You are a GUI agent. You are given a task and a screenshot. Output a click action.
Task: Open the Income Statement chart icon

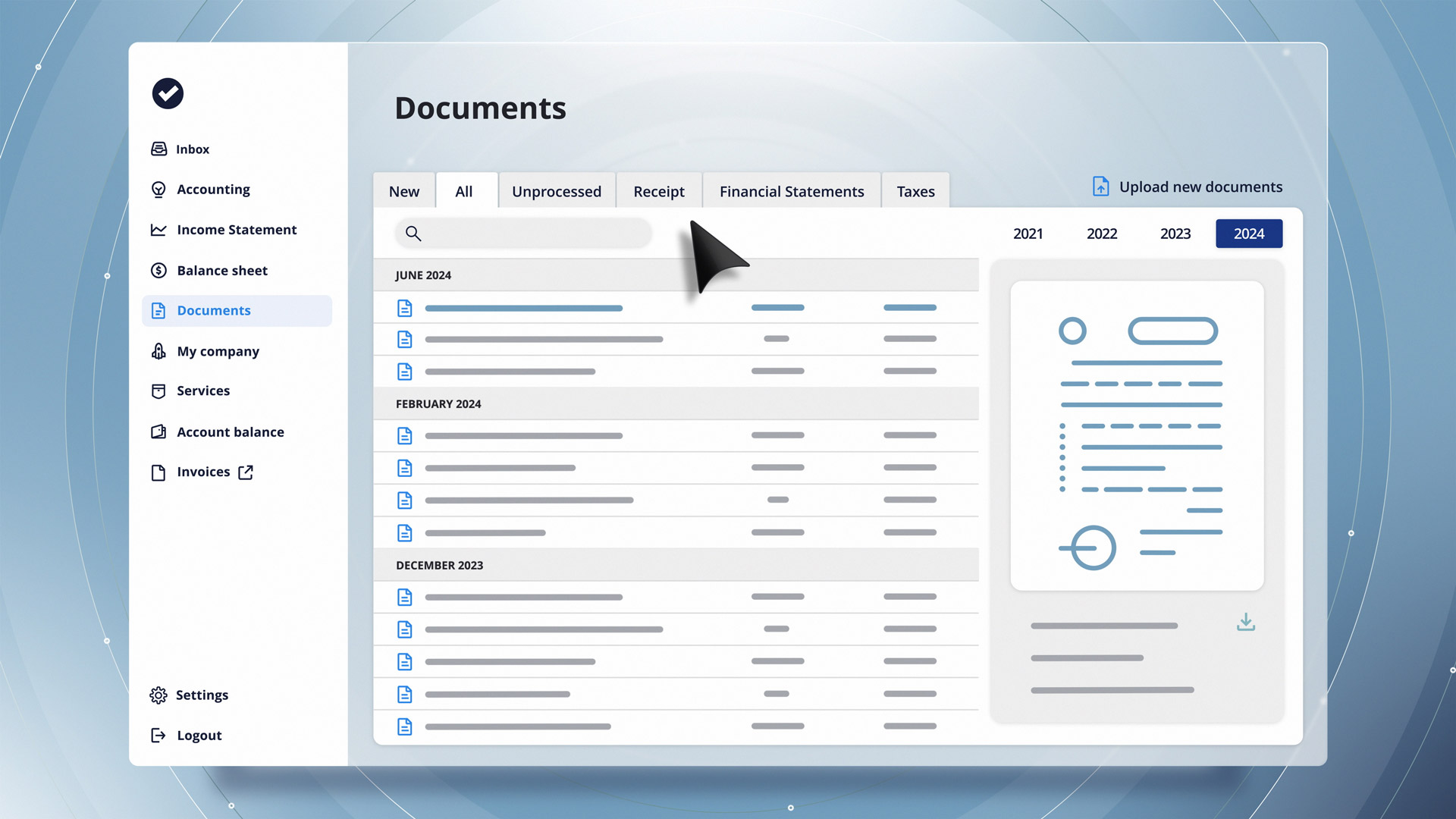tap(158, 230)
